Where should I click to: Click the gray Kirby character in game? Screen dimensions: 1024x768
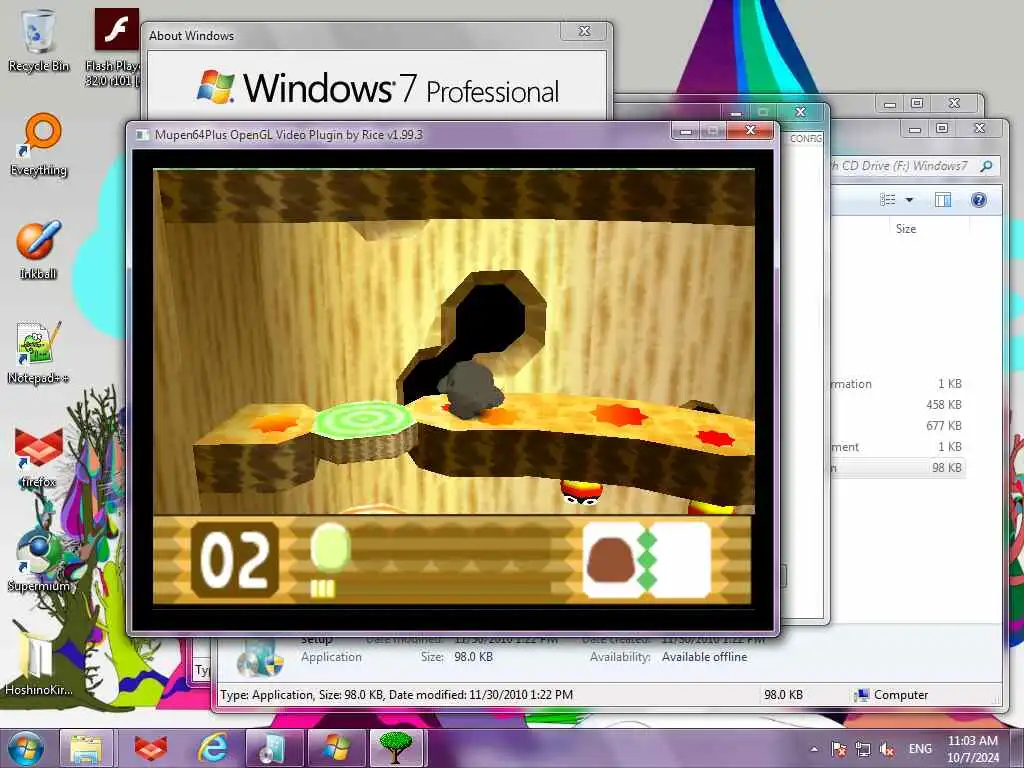click(471, 389)
